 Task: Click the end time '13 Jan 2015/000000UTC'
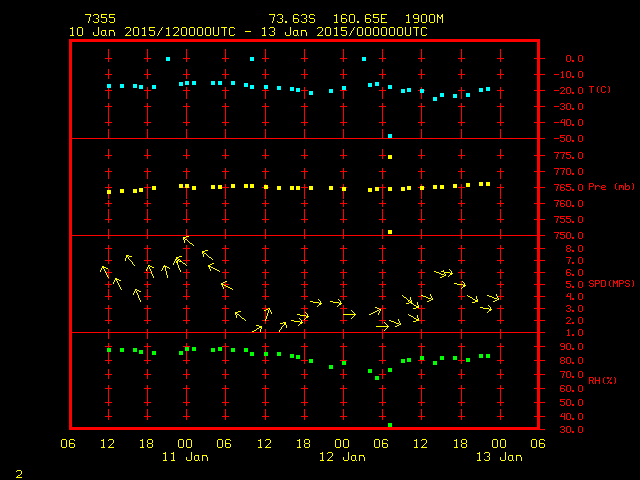pos(344,32)
